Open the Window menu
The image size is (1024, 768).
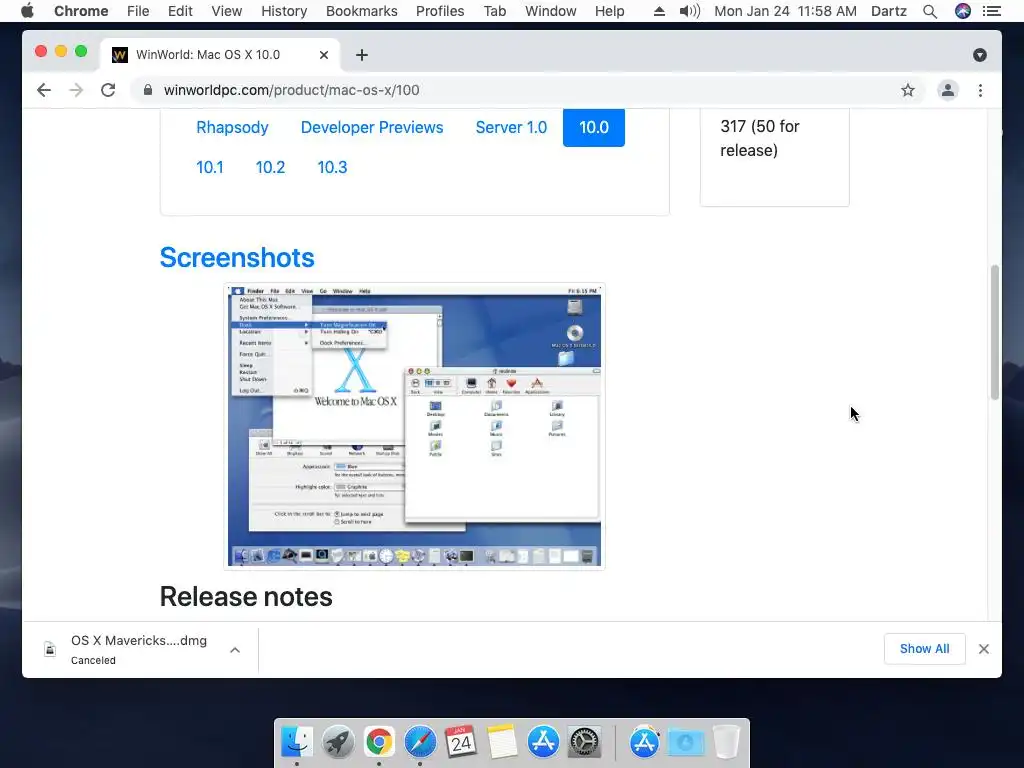pyautogui.click(x=551, y=11)
